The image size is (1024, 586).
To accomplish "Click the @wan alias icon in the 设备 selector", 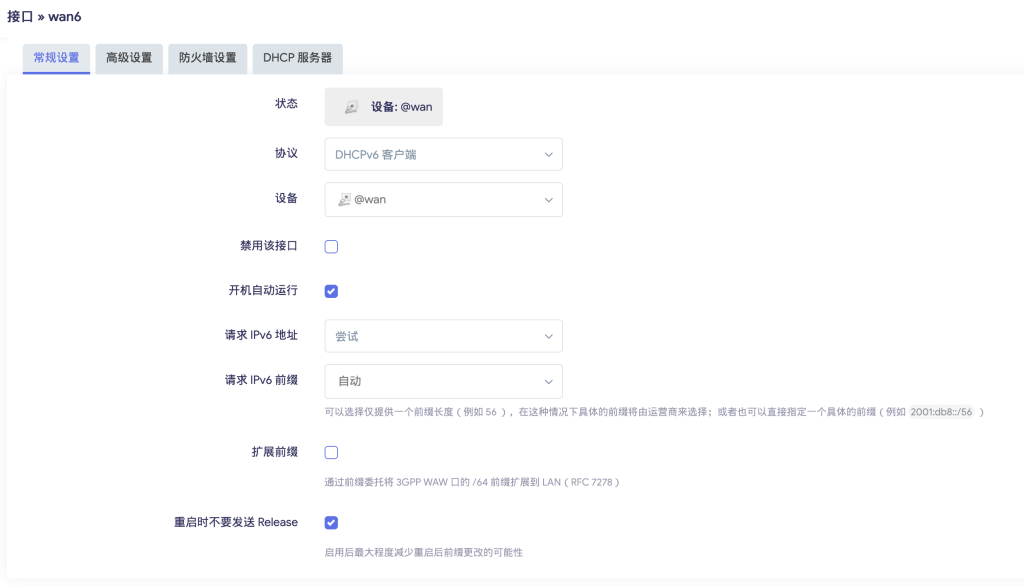I will [344, 200].
